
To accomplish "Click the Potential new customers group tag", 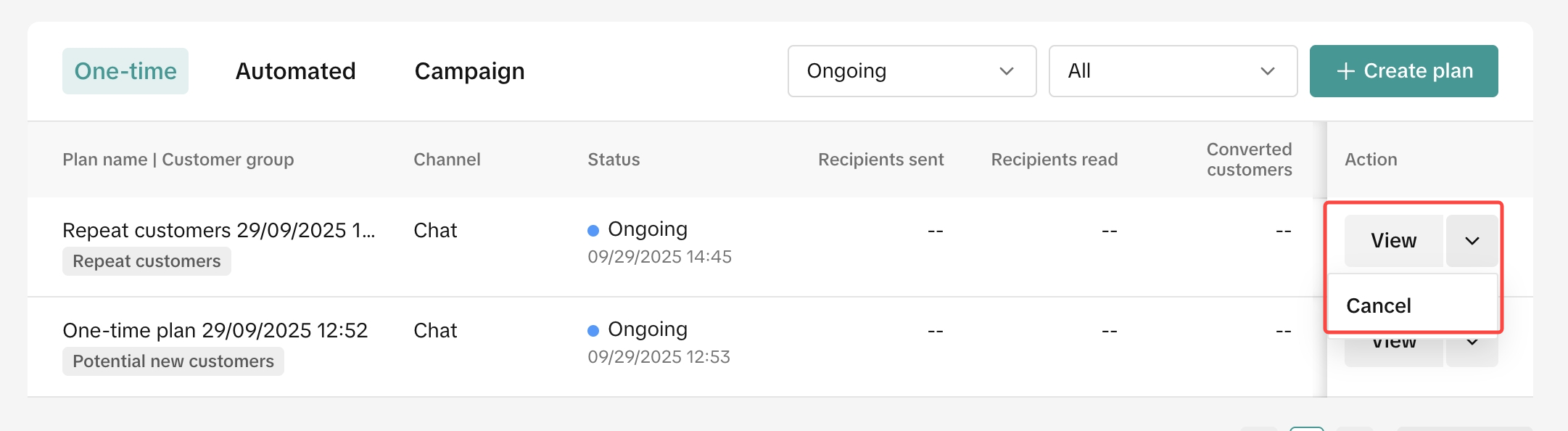I will tap(173, 361).
